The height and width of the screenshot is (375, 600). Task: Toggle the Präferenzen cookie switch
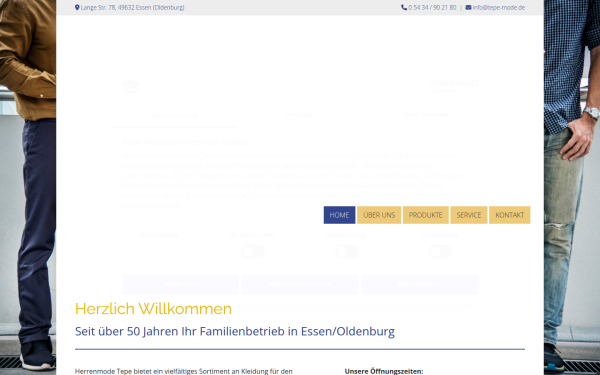(x=253, y=251)
